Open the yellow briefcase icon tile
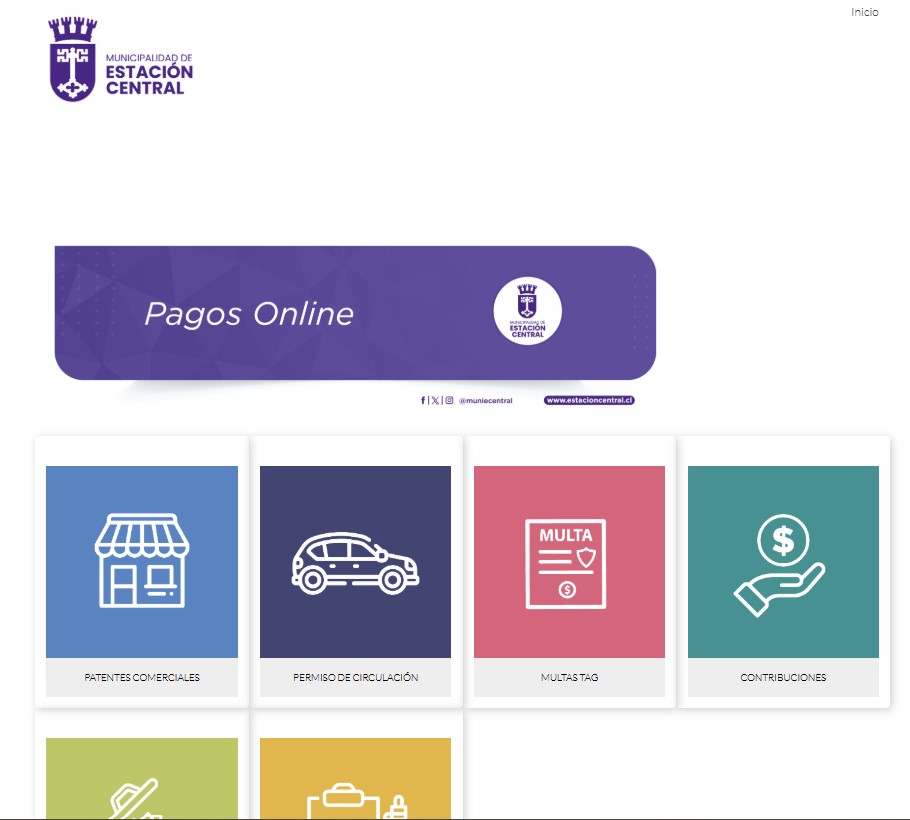Image resolution: width=910 pixels, height=820 pixels. [355, 779]
